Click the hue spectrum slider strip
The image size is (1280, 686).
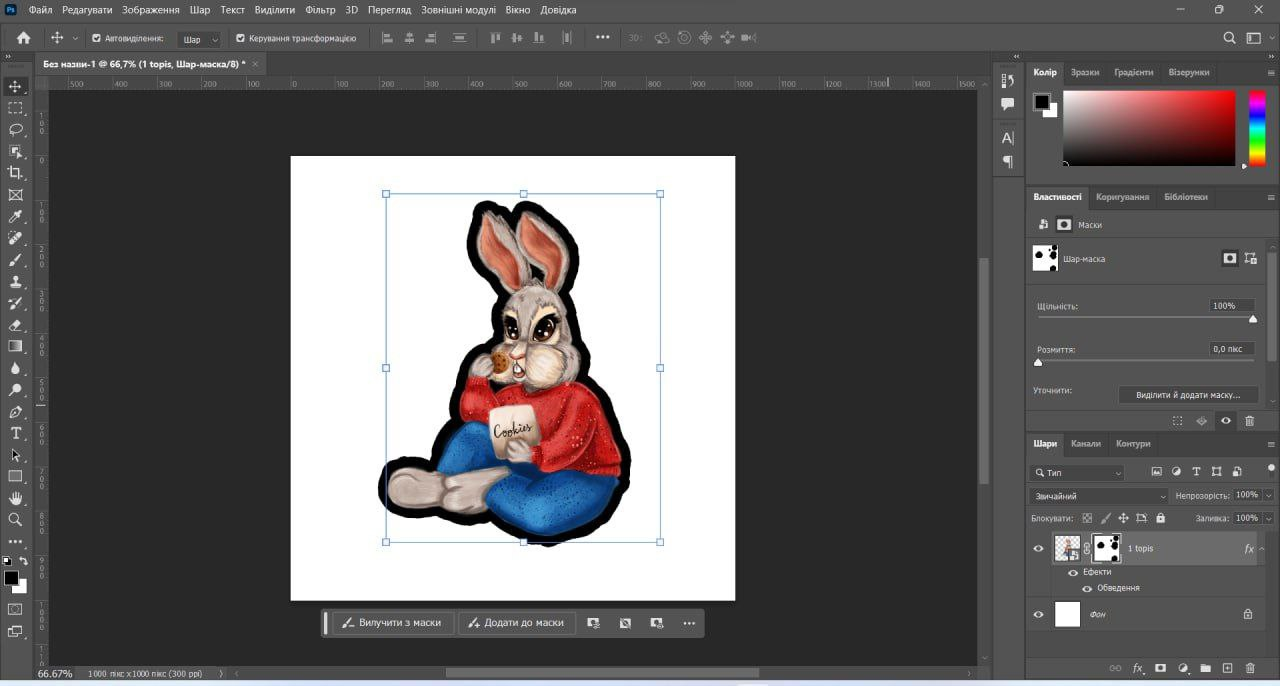click(x=1257, y=128)
